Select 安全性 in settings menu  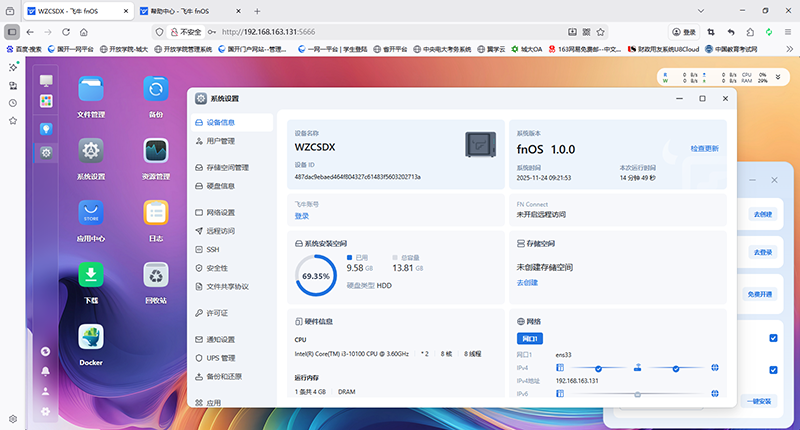[x=232, y=268]
